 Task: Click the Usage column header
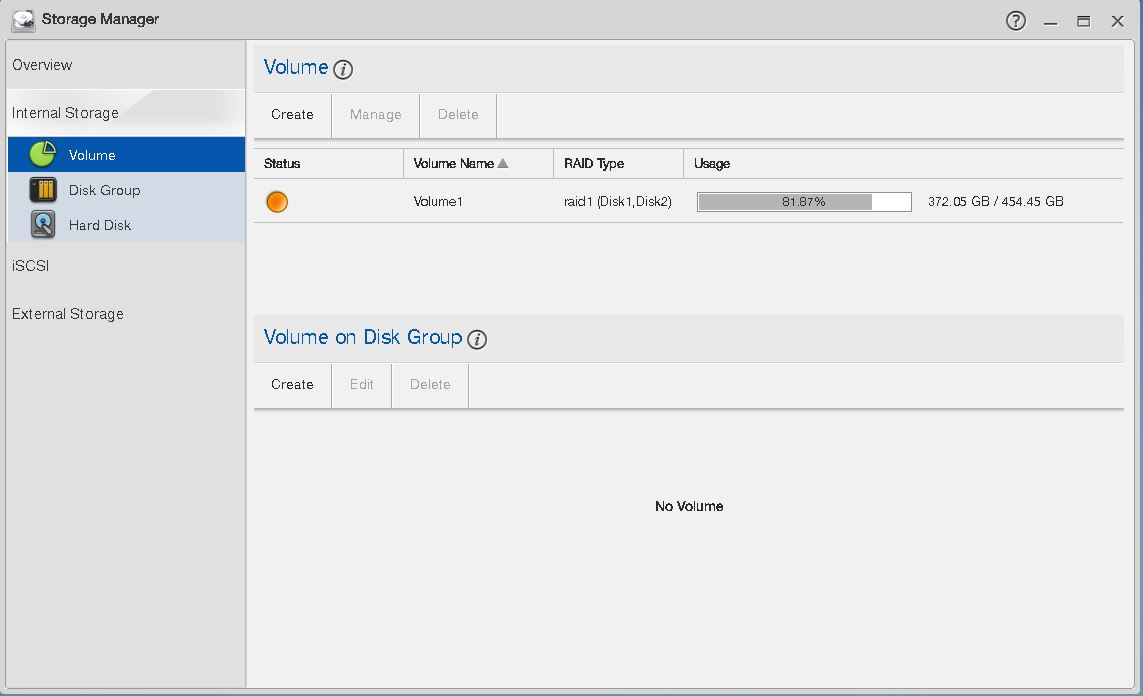[x=903, y=163]
